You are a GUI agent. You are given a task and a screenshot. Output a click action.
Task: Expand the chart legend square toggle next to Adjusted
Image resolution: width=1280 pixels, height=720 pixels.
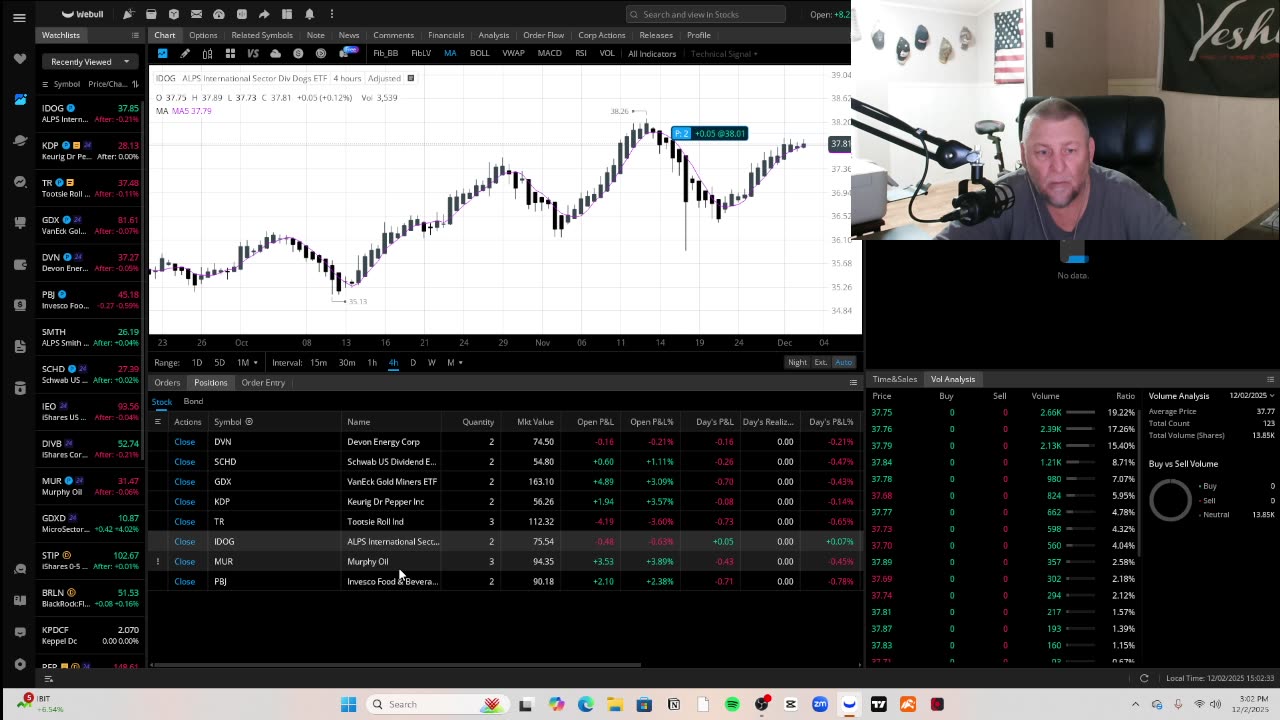pos(410,78)
